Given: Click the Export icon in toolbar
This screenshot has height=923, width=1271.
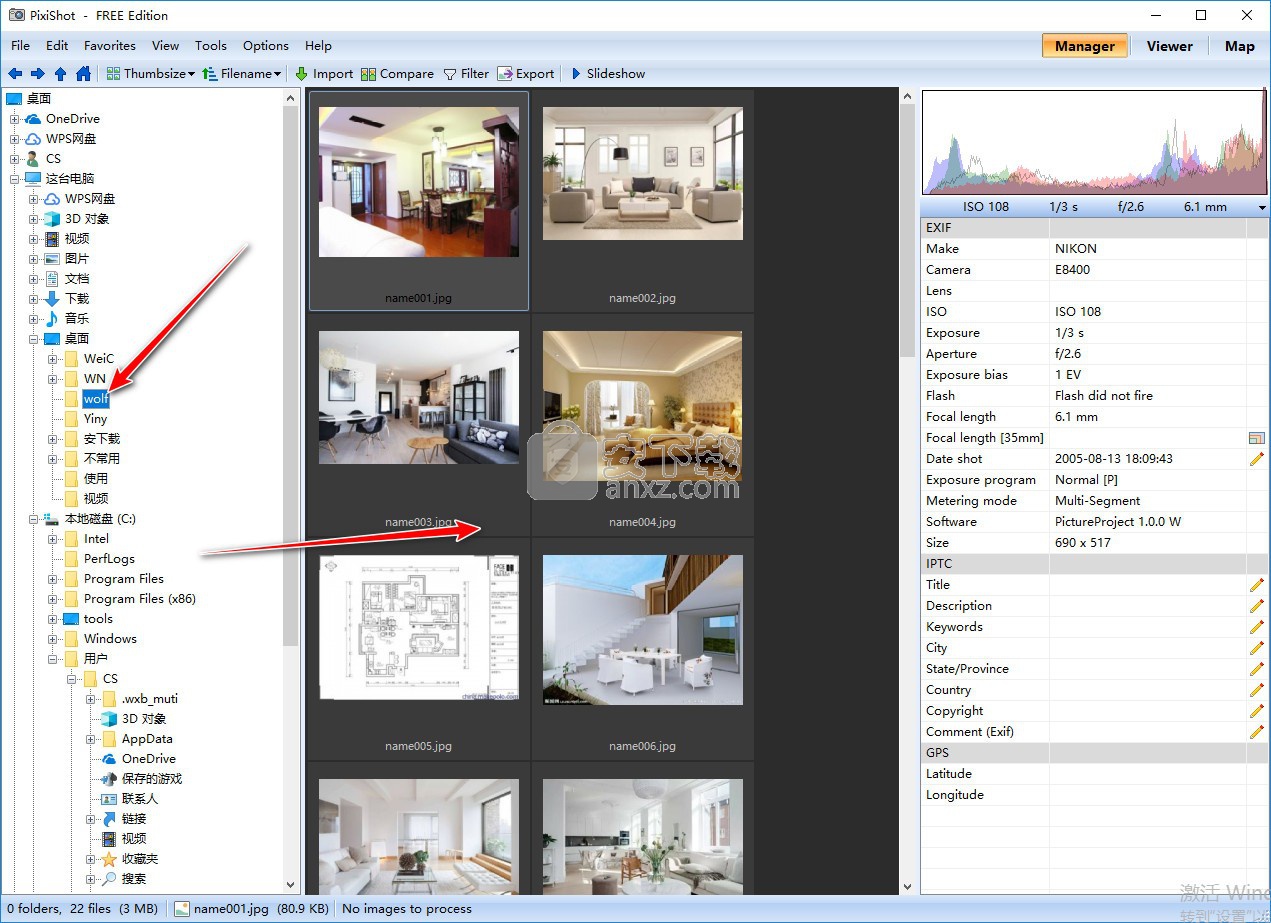Looking at the screenshot, I should pos(505,74).
